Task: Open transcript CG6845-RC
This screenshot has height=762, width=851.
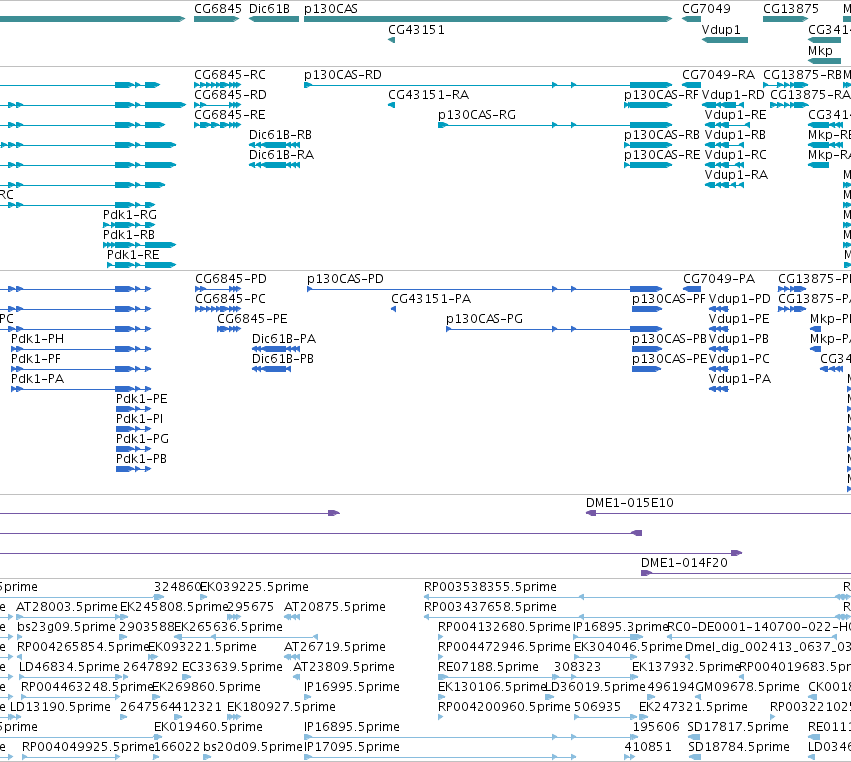Action: click(230, 75)
